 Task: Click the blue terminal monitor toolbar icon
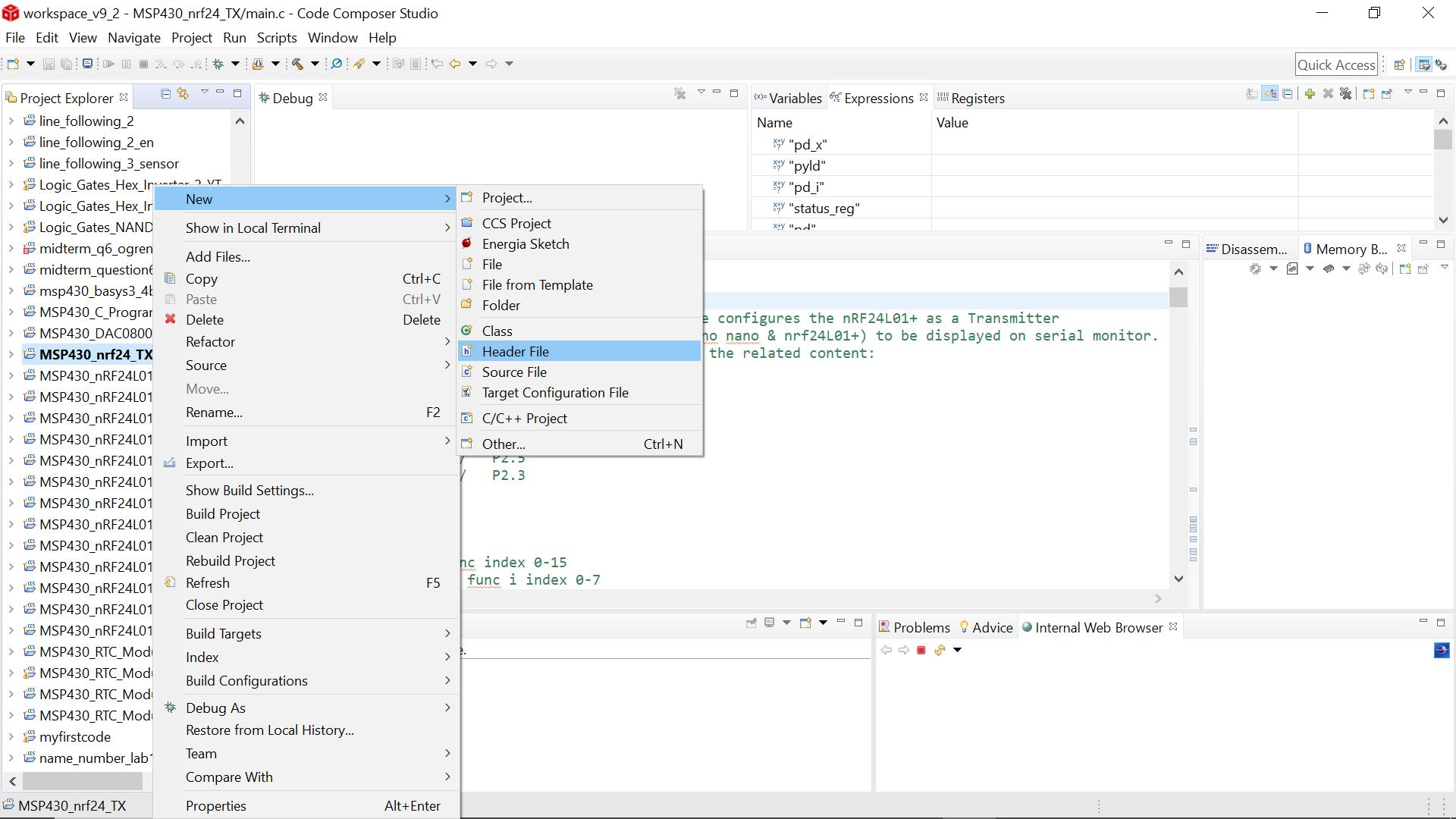(88, 64)
